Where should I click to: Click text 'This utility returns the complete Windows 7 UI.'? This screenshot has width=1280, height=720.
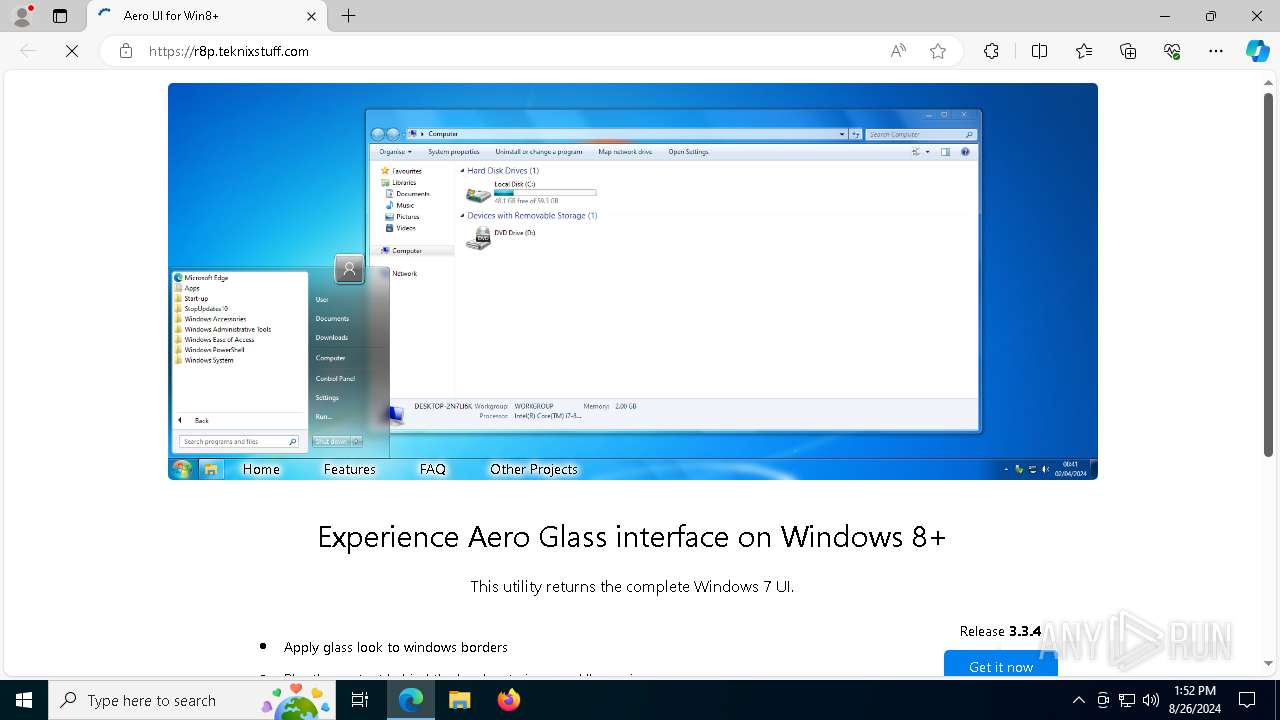coord(632,587)
